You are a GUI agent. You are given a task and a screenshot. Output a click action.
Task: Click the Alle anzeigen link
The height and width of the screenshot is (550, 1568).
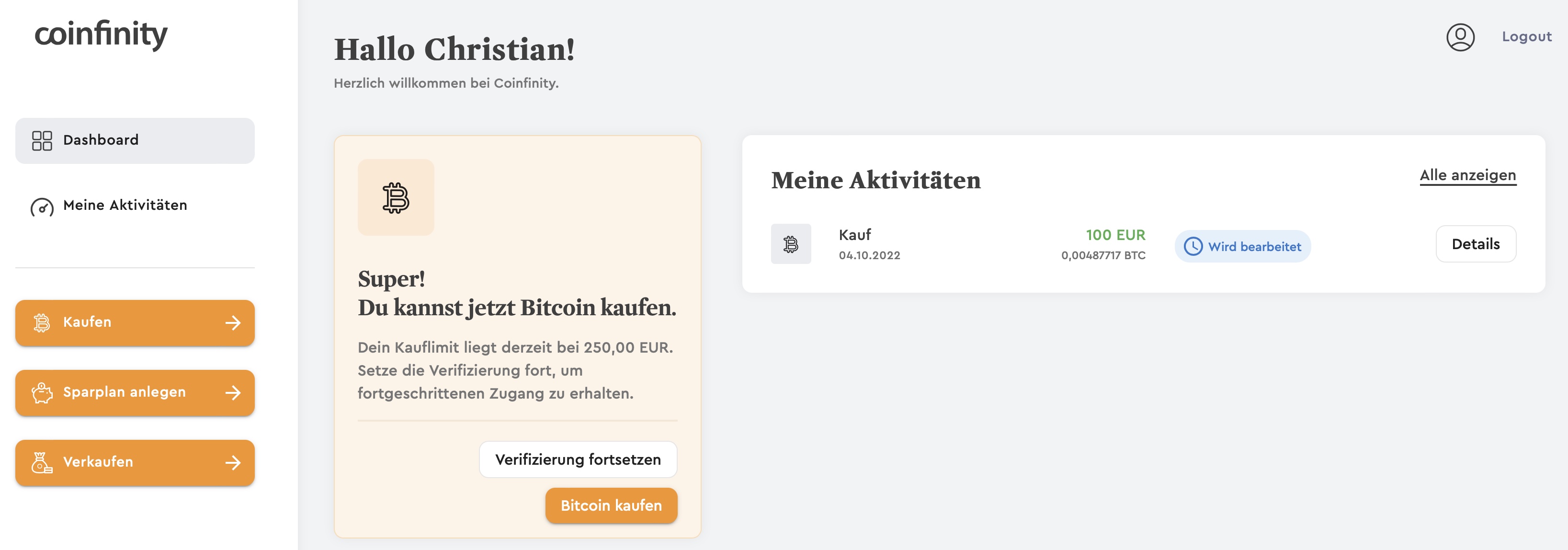pyautogui.click(x=1467, y=175)
